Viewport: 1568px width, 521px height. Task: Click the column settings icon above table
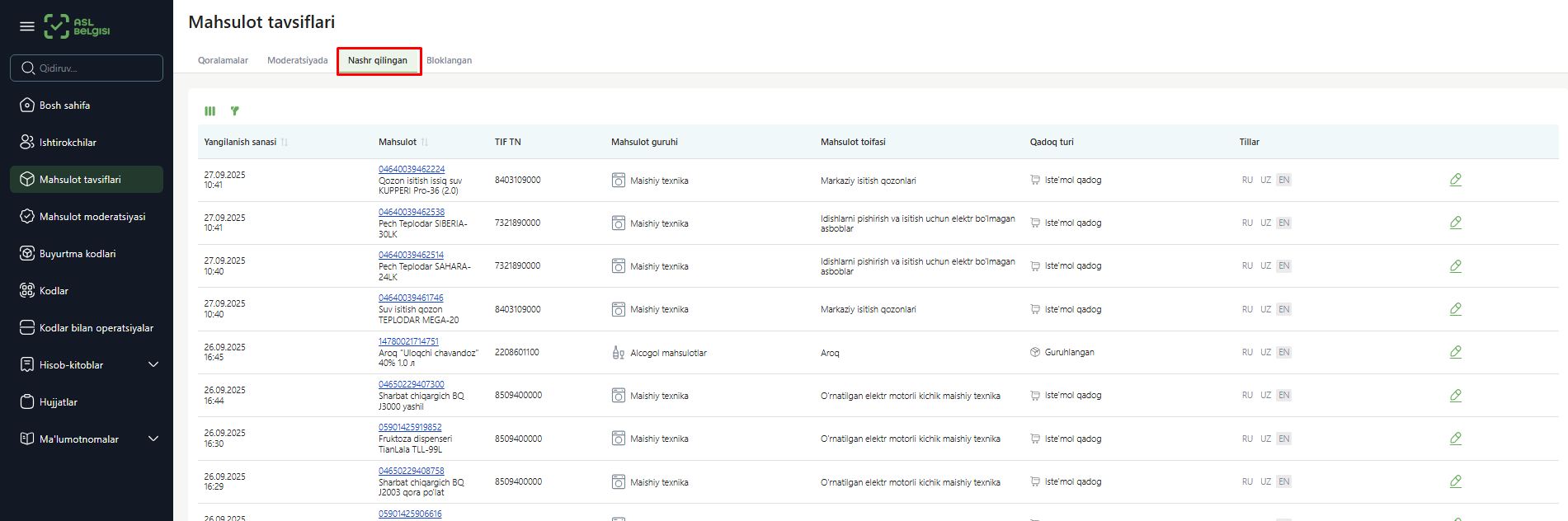pos(210,111)
